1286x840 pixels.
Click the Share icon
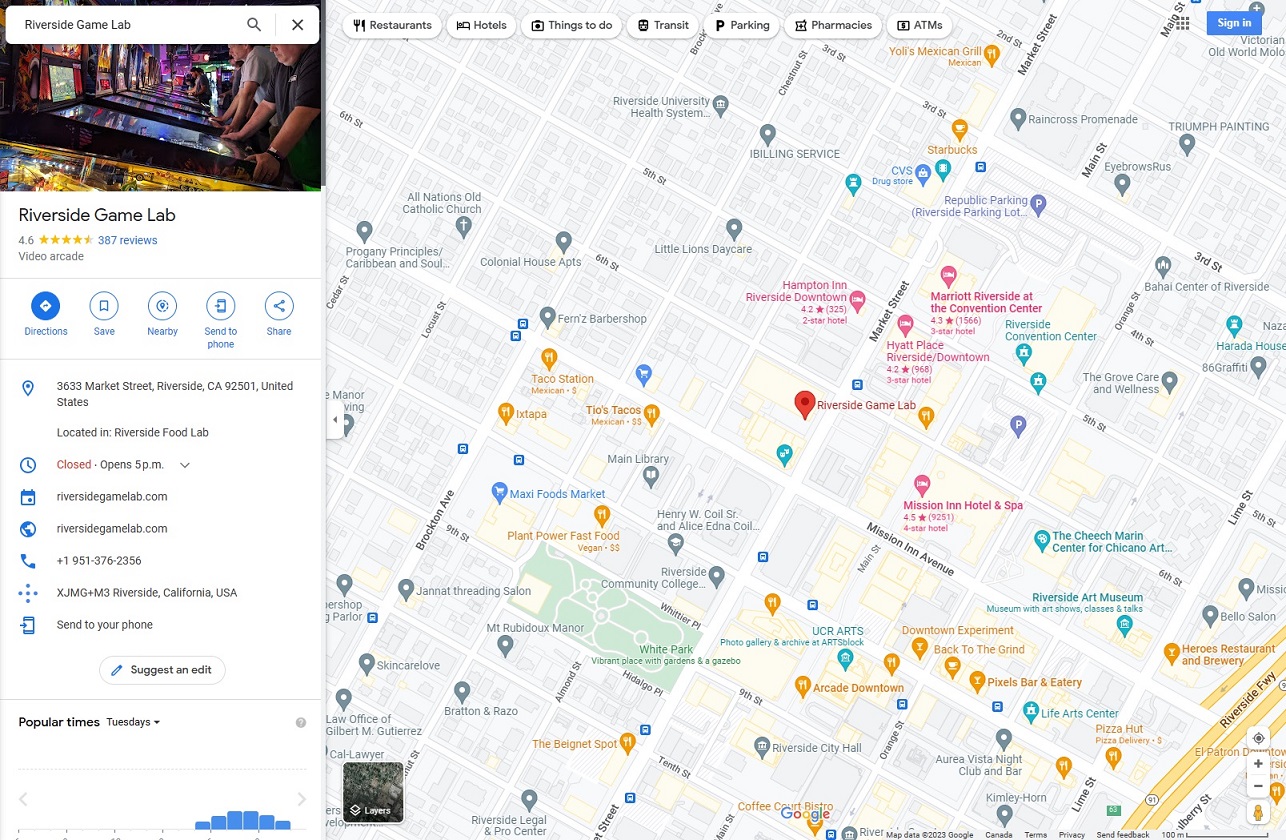[279, 306]
